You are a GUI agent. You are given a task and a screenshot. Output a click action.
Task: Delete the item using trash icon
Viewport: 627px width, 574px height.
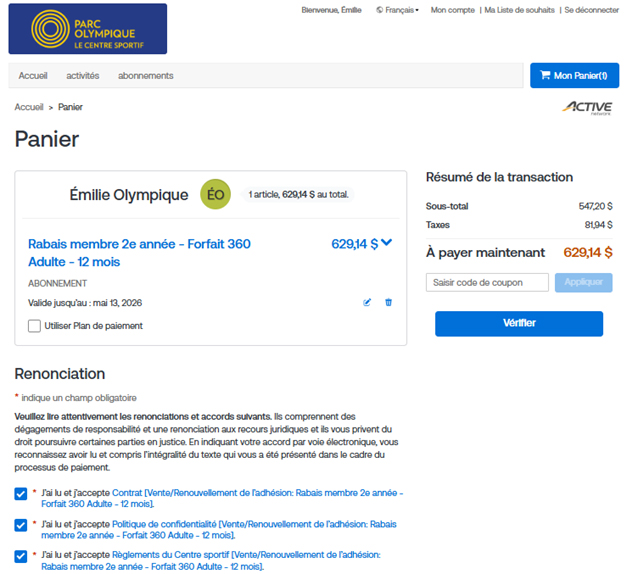389,302
